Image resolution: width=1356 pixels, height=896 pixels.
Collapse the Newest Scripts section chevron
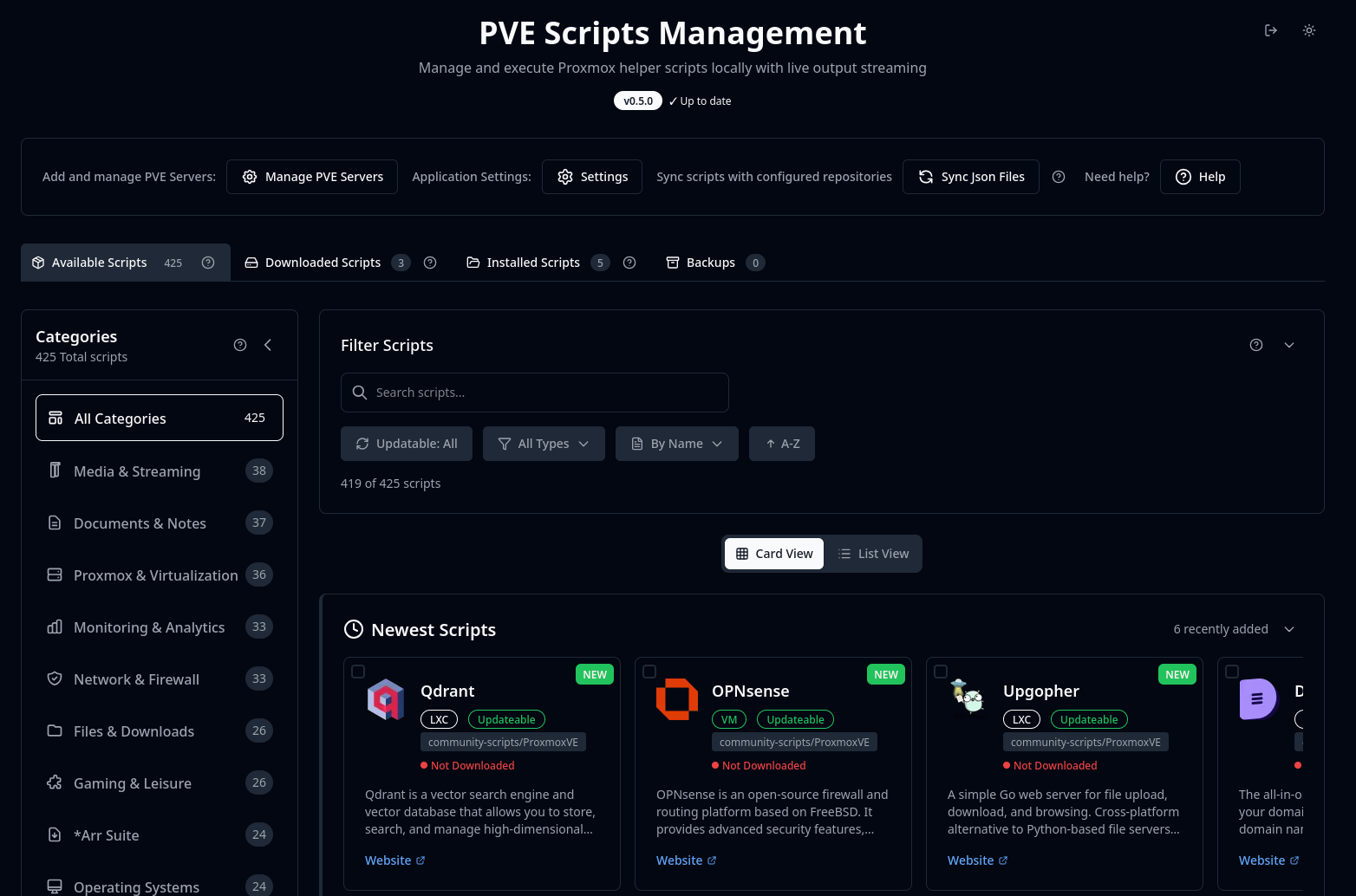pyautogui.click(x=1289, y=629)
